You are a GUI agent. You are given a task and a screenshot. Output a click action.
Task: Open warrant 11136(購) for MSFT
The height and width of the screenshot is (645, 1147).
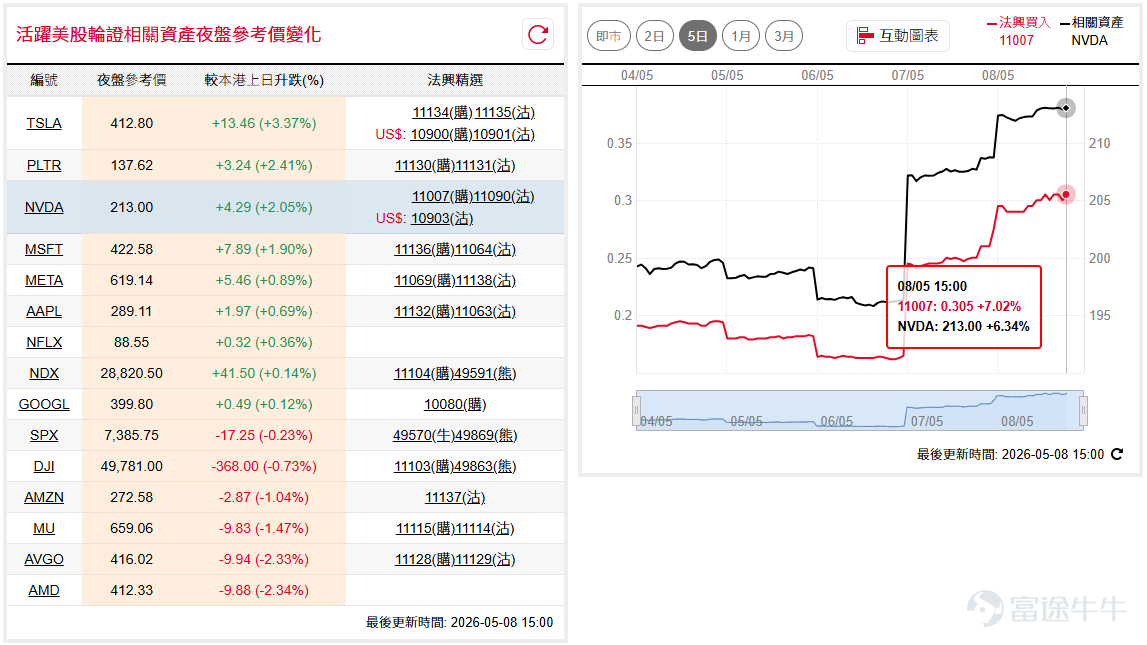(x=424, y=249)
